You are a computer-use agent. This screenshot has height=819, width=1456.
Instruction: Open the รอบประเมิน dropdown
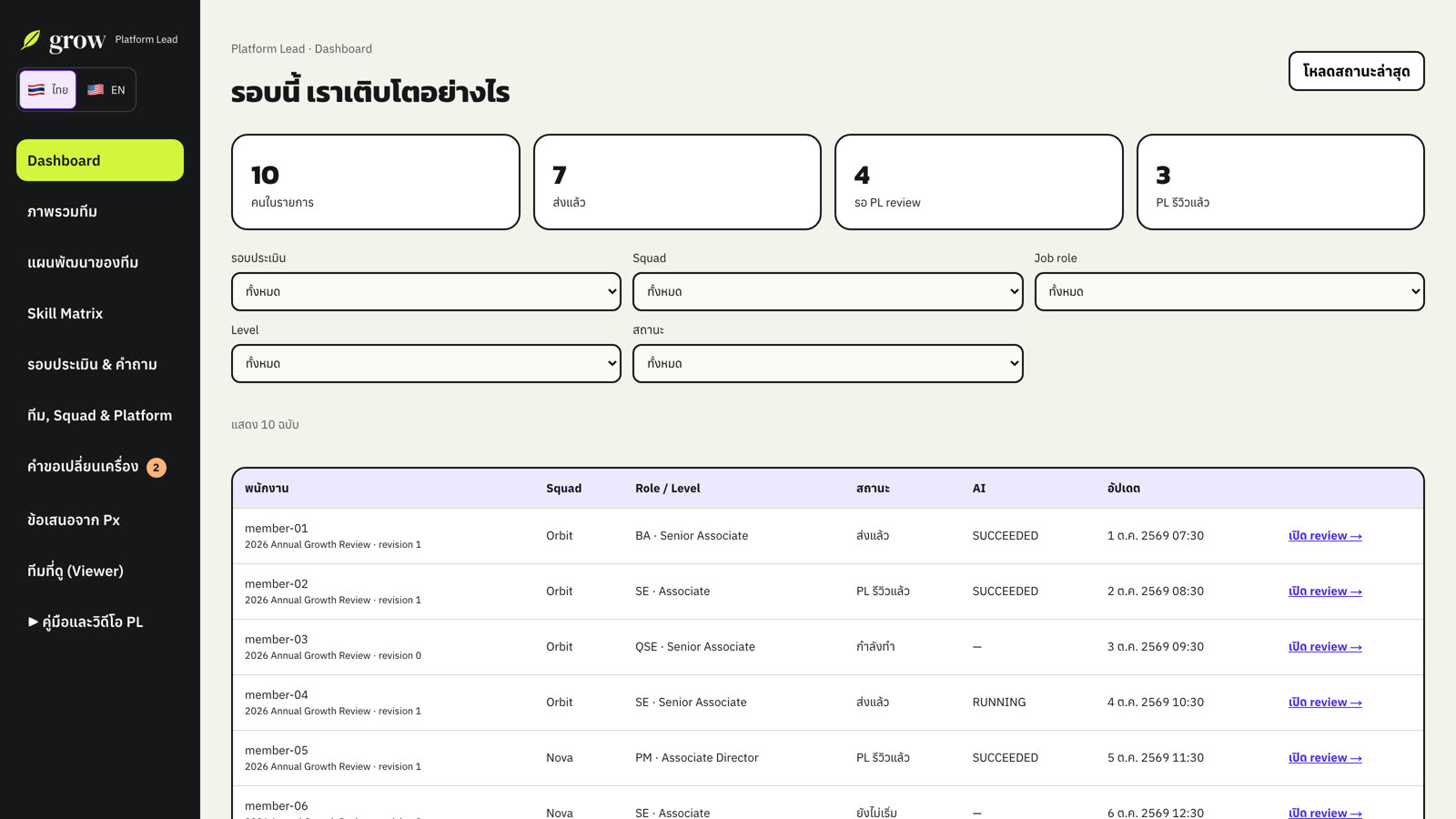426,291
